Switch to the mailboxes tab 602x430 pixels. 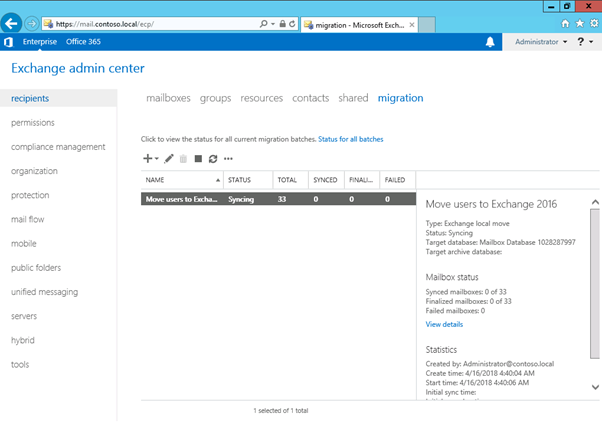(x=168, y=98)
